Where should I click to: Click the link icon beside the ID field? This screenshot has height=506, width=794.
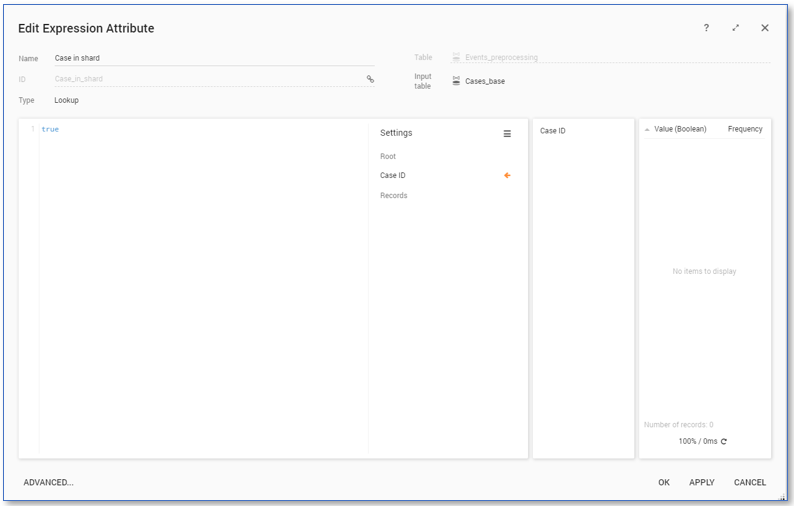[370, 79]
